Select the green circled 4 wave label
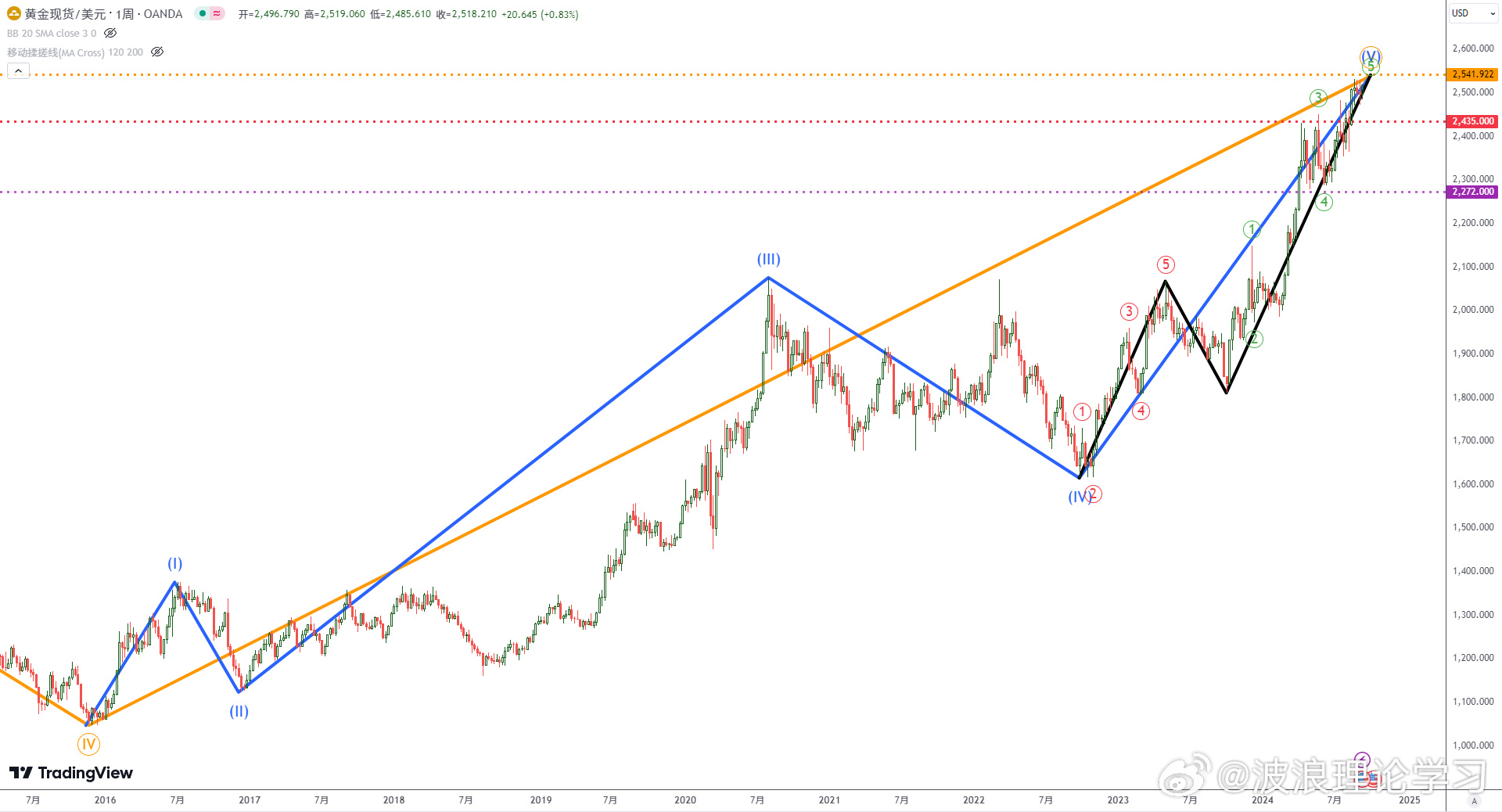1502x812 pixels. pos(1324,202)
